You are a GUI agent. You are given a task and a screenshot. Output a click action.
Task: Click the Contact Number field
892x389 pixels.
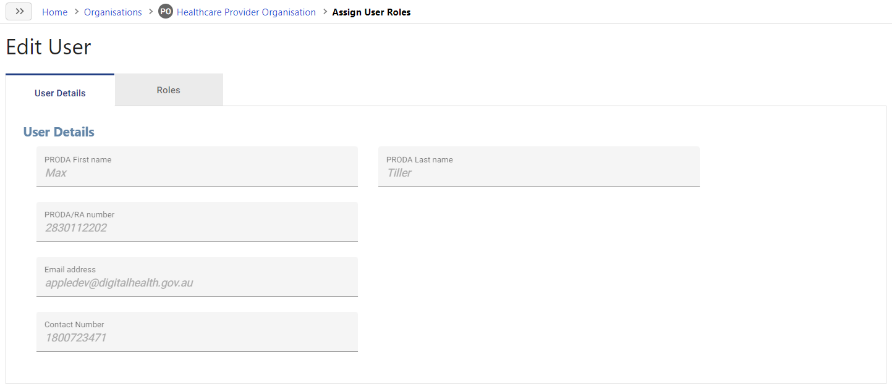(x=197, y=332)
